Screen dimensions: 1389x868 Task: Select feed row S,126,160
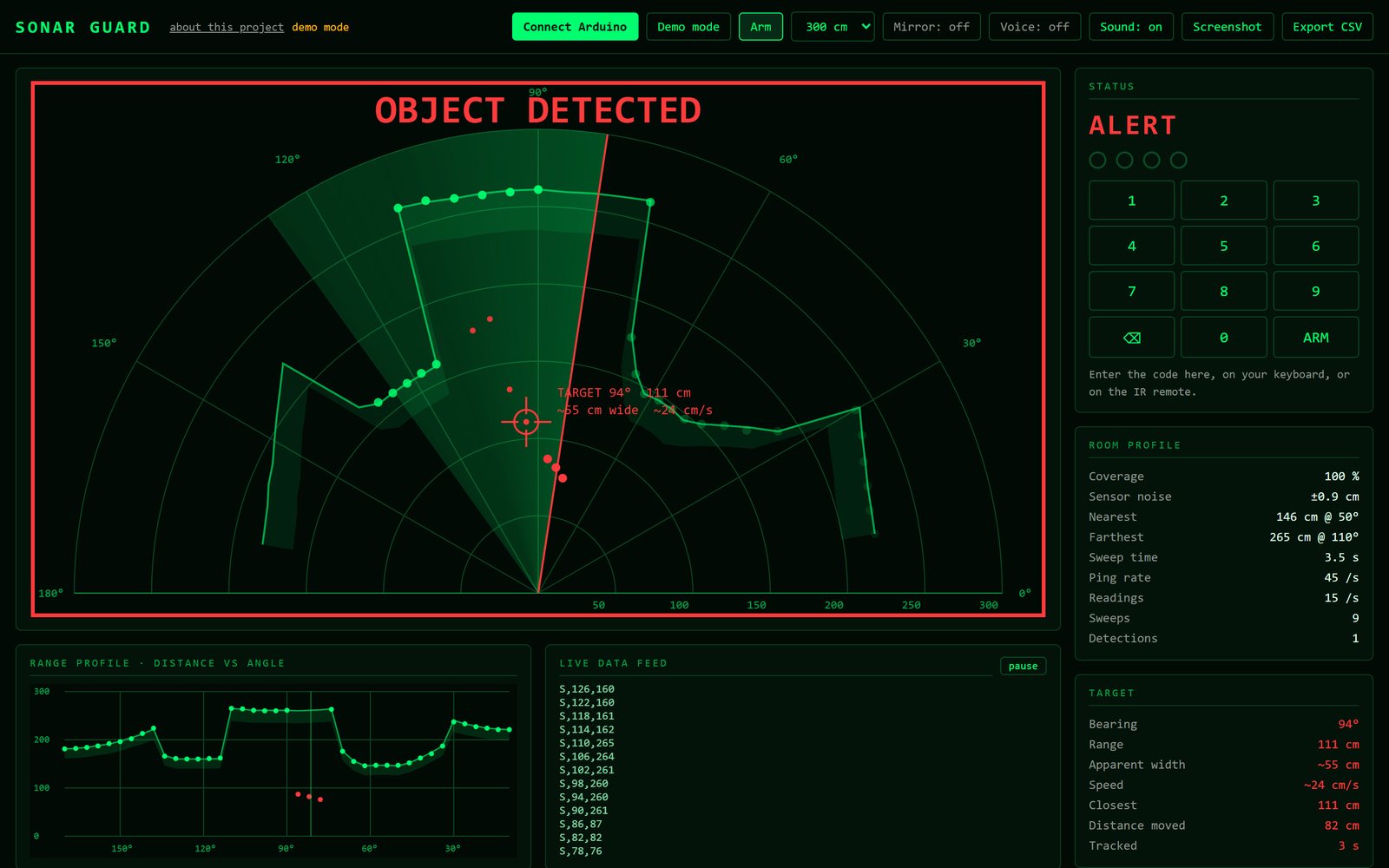[587, 689]
